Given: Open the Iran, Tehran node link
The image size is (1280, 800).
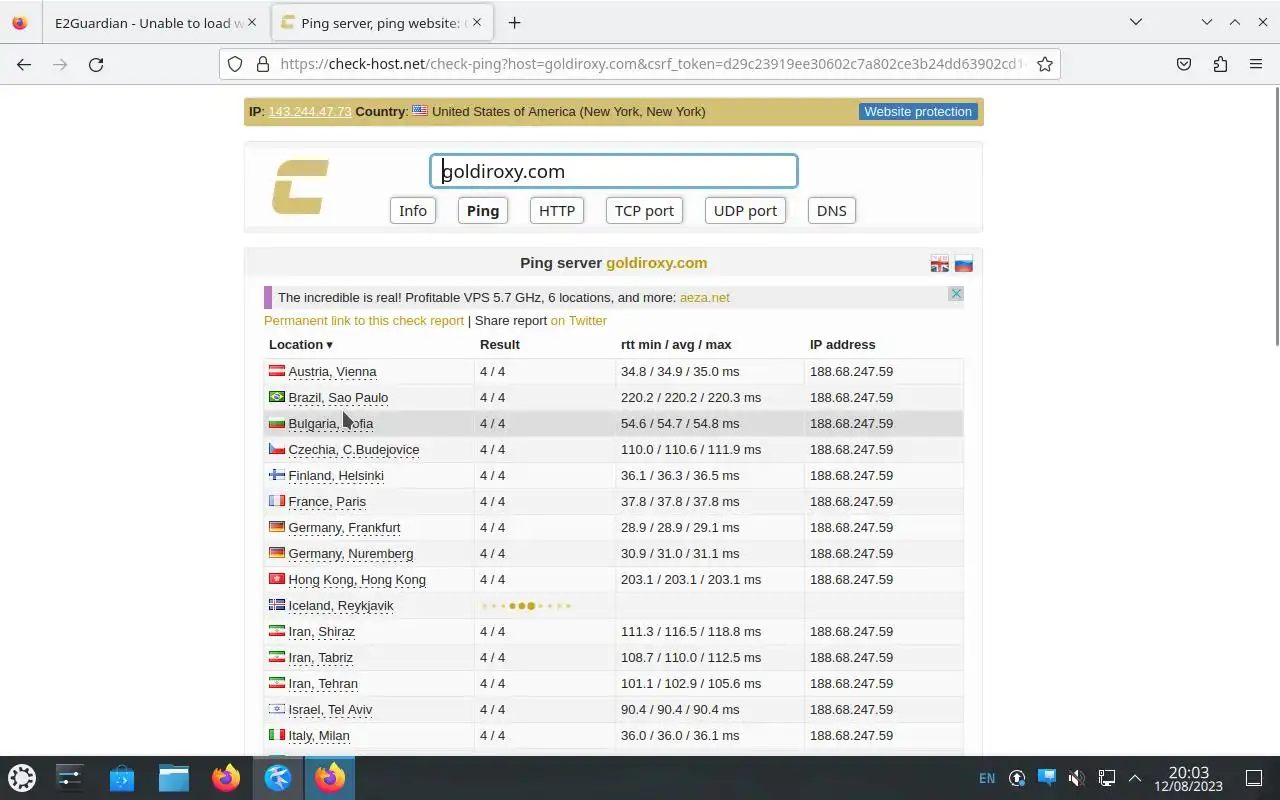Looking at the screenshot, I should [x=323, y=684].
